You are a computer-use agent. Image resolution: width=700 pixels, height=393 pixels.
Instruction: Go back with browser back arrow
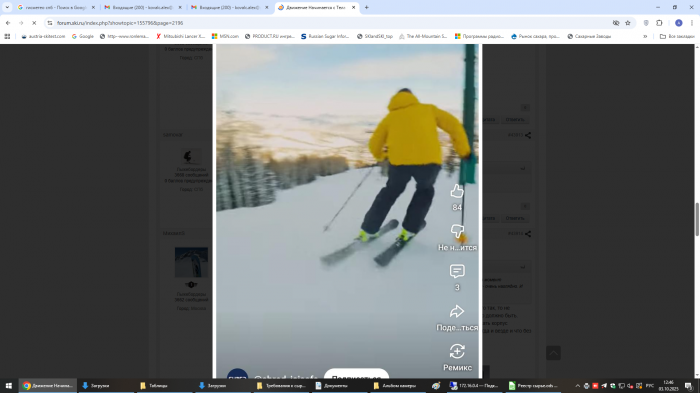pyautogui.click(x=8, y=23)
